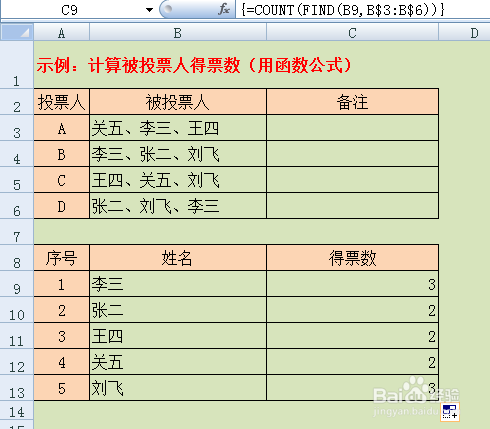Select row 11 header
Viewport: 490px width, 429px height.
click(17, 336)
